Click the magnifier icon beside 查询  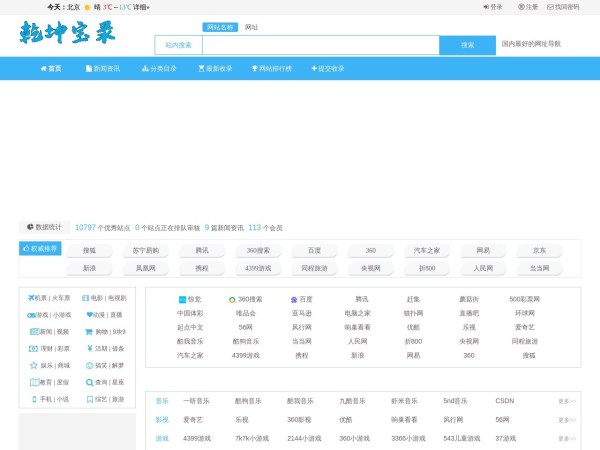click(88, 383)
